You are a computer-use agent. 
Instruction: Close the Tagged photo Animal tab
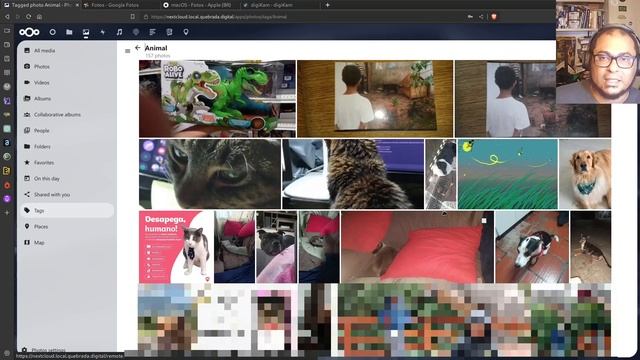click(x=77, y=5)
